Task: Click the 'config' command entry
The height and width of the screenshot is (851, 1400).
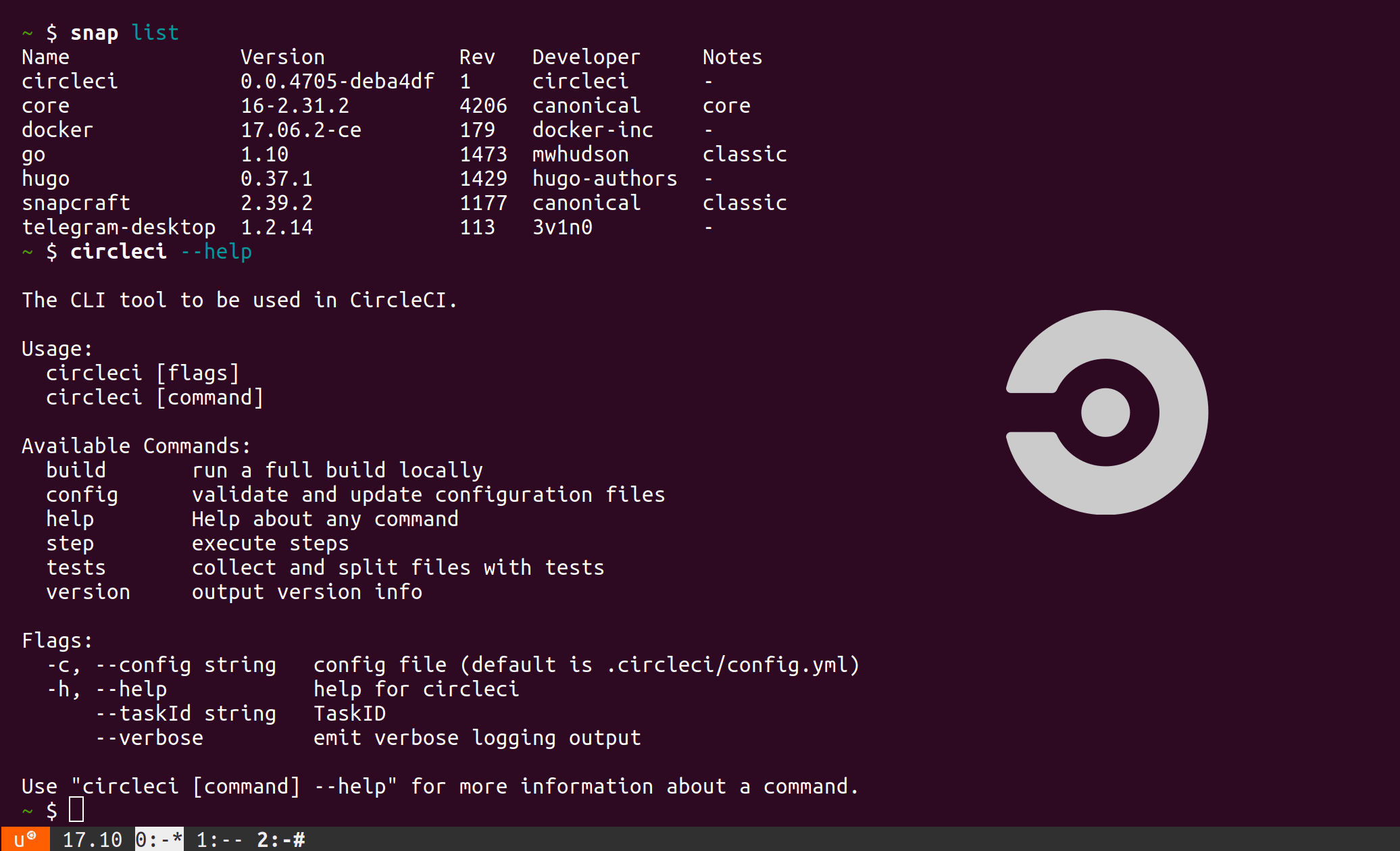Action: point(82,494)
